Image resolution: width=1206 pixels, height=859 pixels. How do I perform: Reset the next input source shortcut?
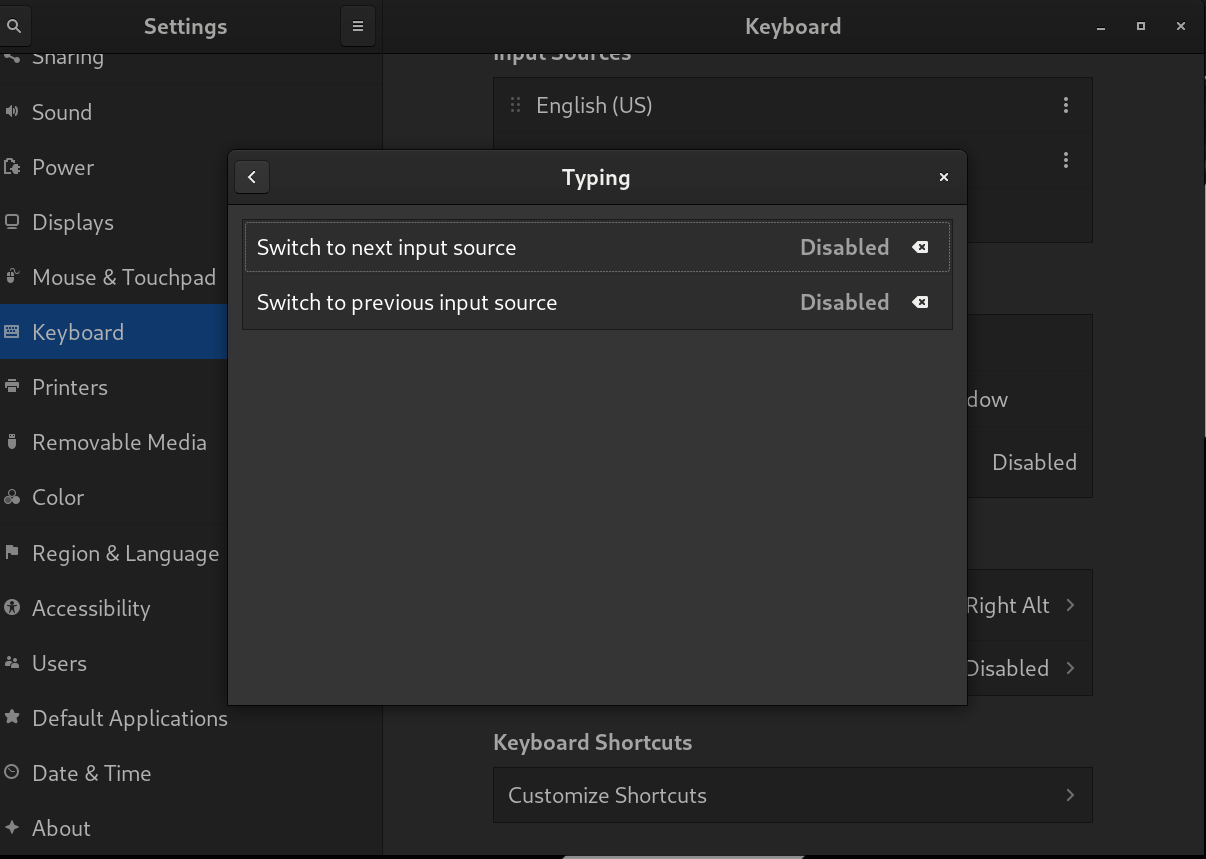[920, 247]
